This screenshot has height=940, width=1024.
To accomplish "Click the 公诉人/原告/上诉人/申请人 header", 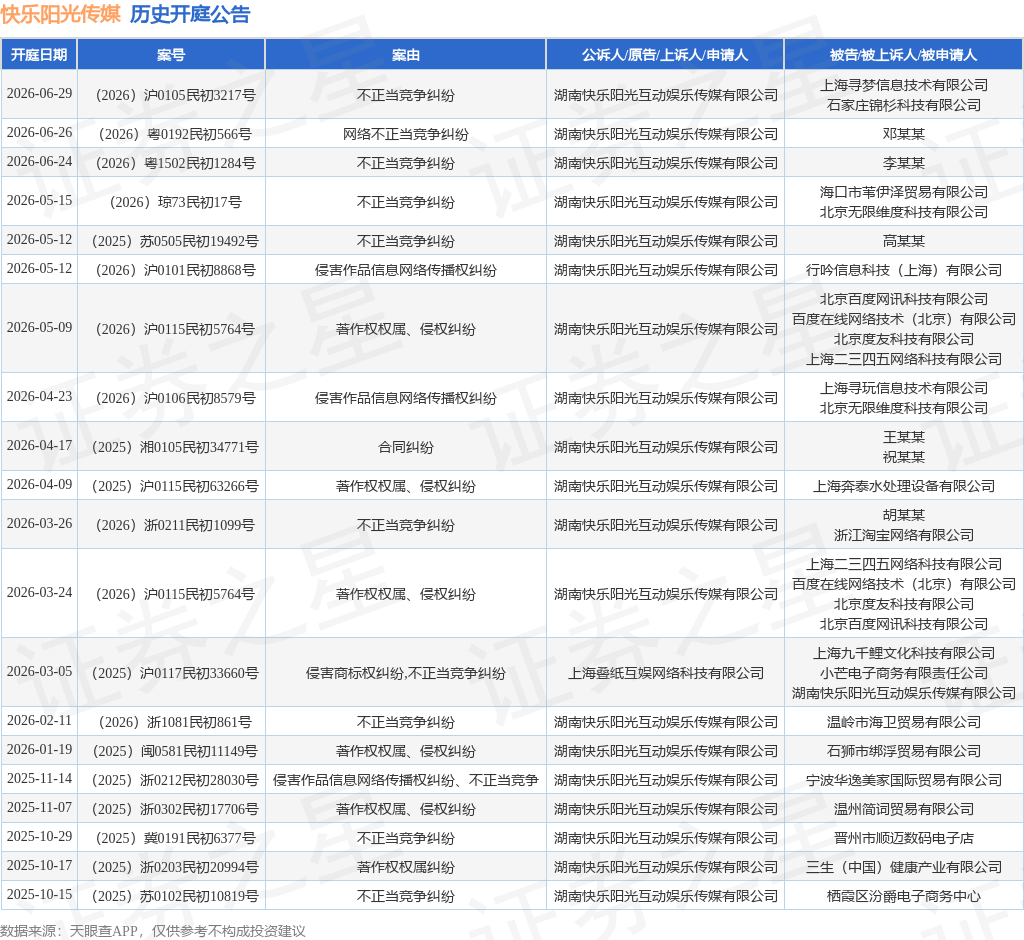I will tap(665, 55).
